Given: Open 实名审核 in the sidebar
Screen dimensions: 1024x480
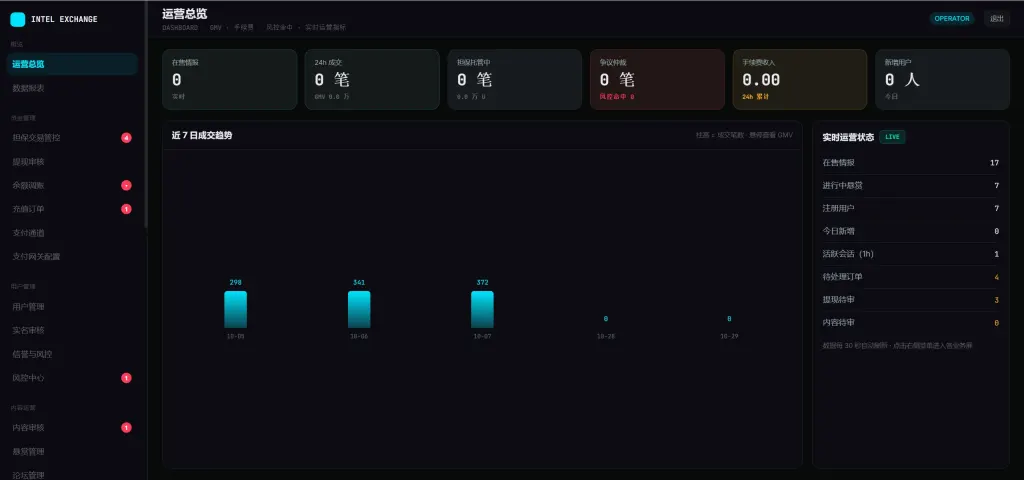Looking at the screenshot, I should (72, 330).
